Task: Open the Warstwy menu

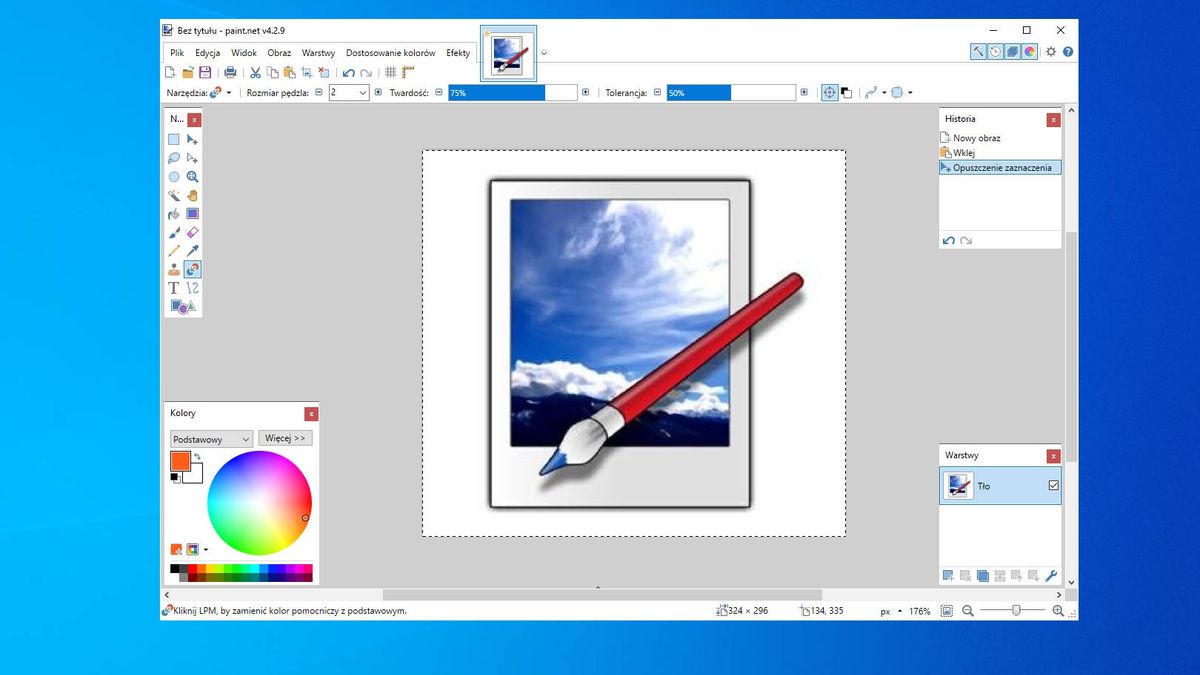Action: (x=318, y=52)
